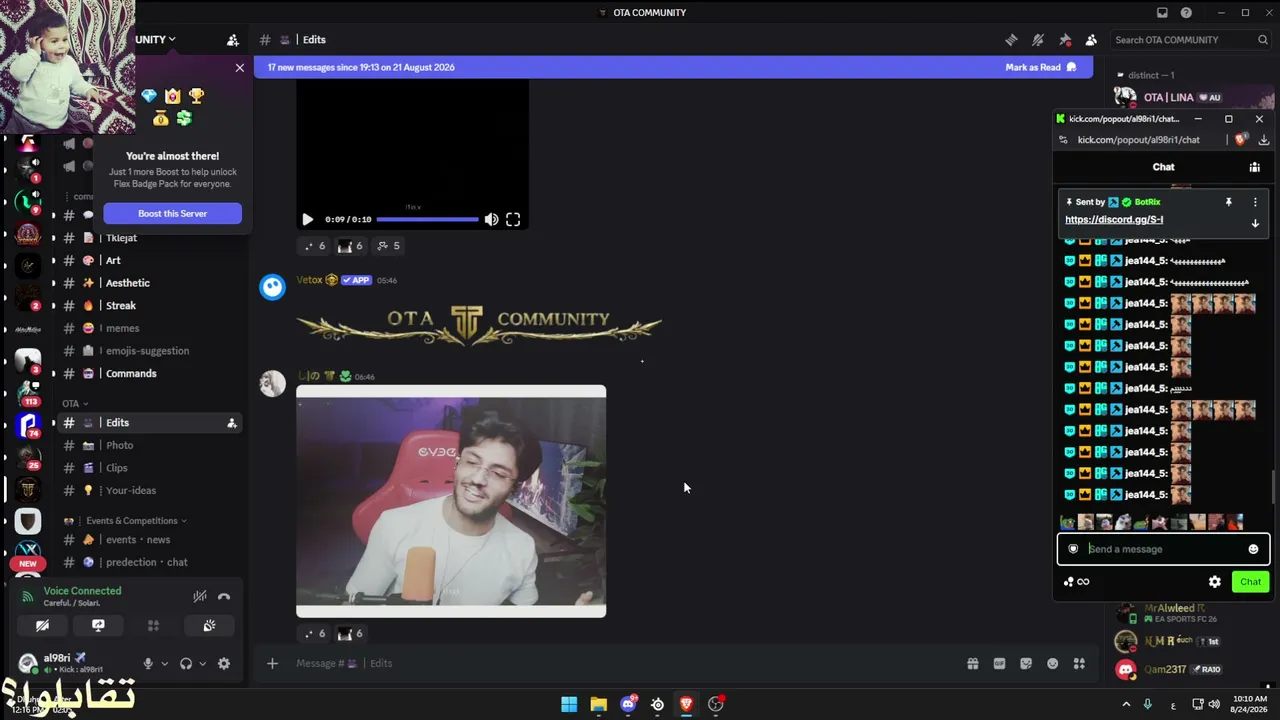Open microphone input options arrow
Image resolution: width=1280 pixels, height=720 pixels.
(165, 664)
